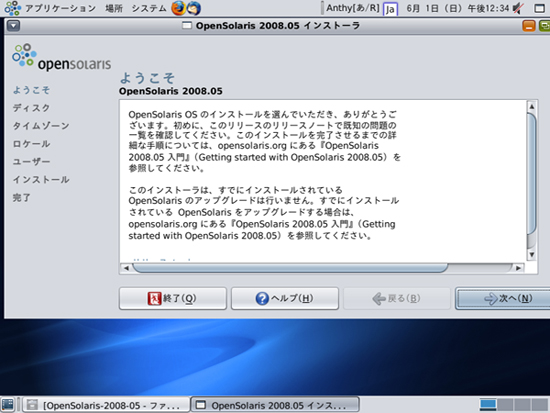Viewport: 550px width, 413px height.
Task: Switch to the third workspace
Action: tap(522, 405)
